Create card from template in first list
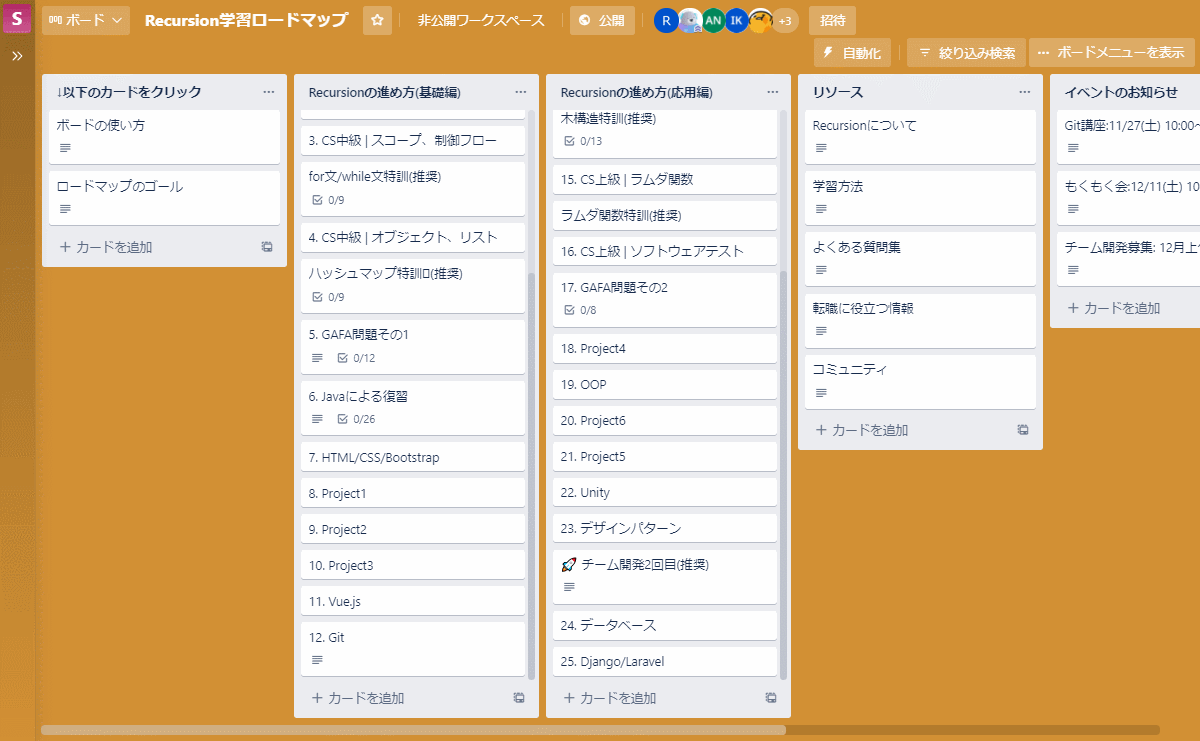Screen dimensions: 1200x741 tap(267, 247)
